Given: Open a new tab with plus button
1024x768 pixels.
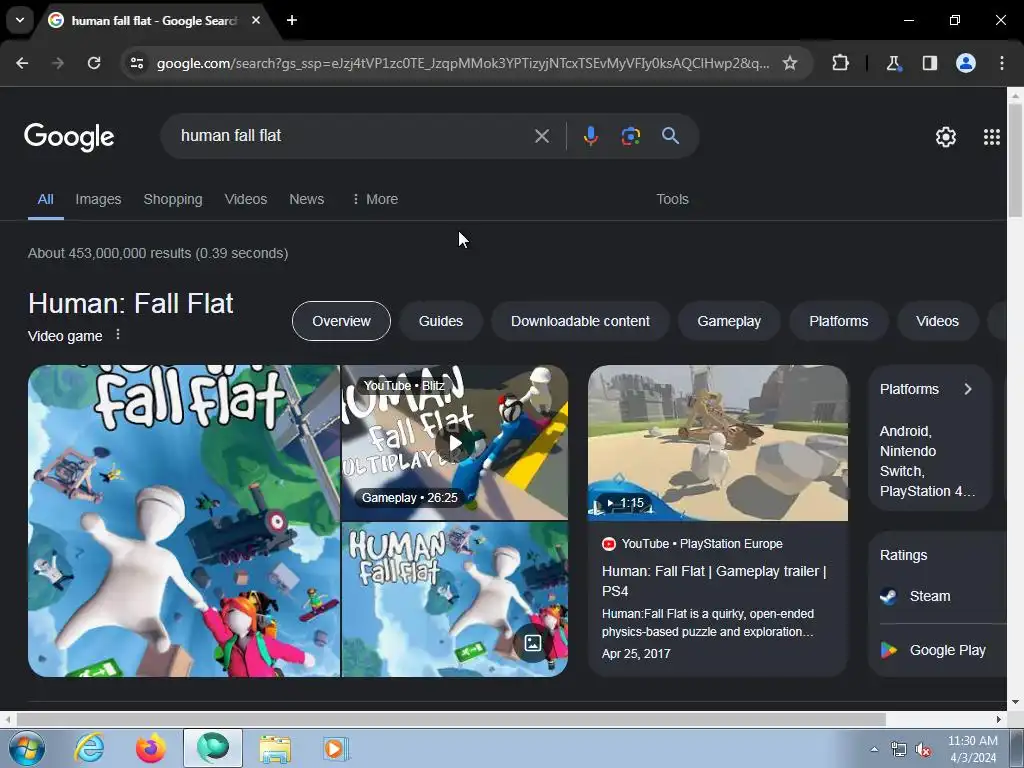Looking at the screenshot, I should (292, 20).
